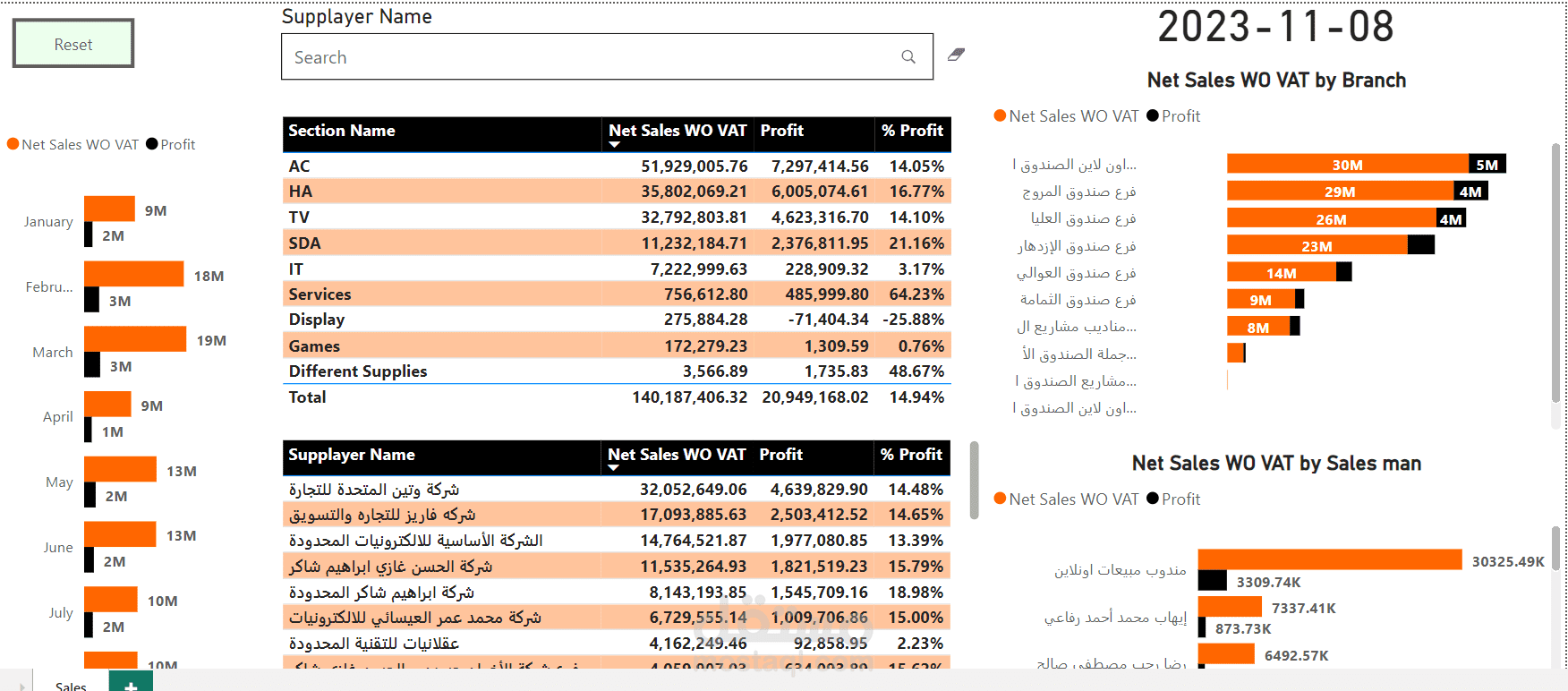Screen dimensions: 1568x691
Task: Click the Reset button
Action: pyautogui.click(x=73, y=44)
